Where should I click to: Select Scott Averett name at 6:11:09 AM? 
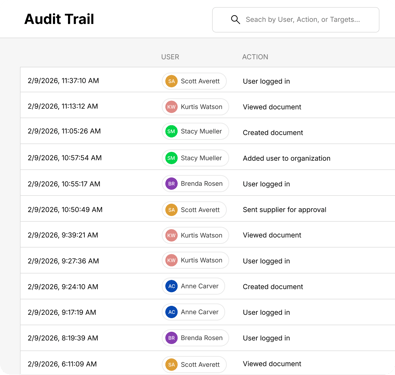coord(200,364)
